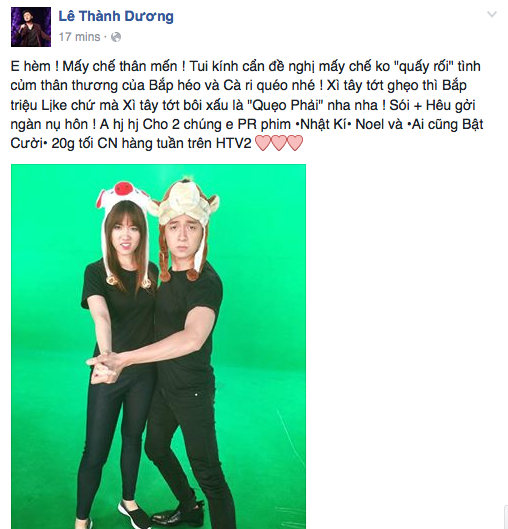
Task: Visit the Lê Thành Dương profile link
Action: click(116, 16)
